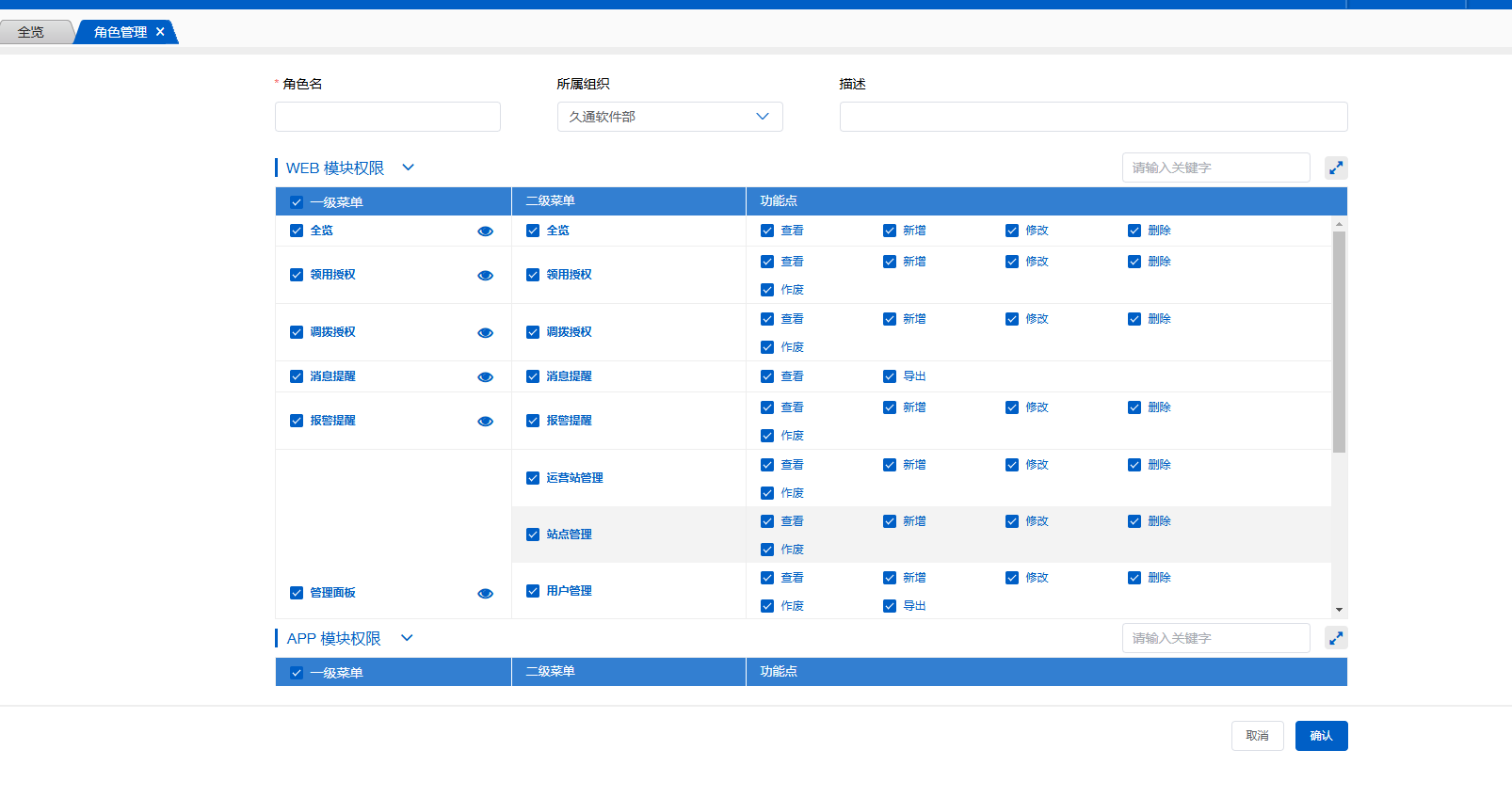Click the 取消 button
The image size is (1512, 798).
(x=1257, y=736)
